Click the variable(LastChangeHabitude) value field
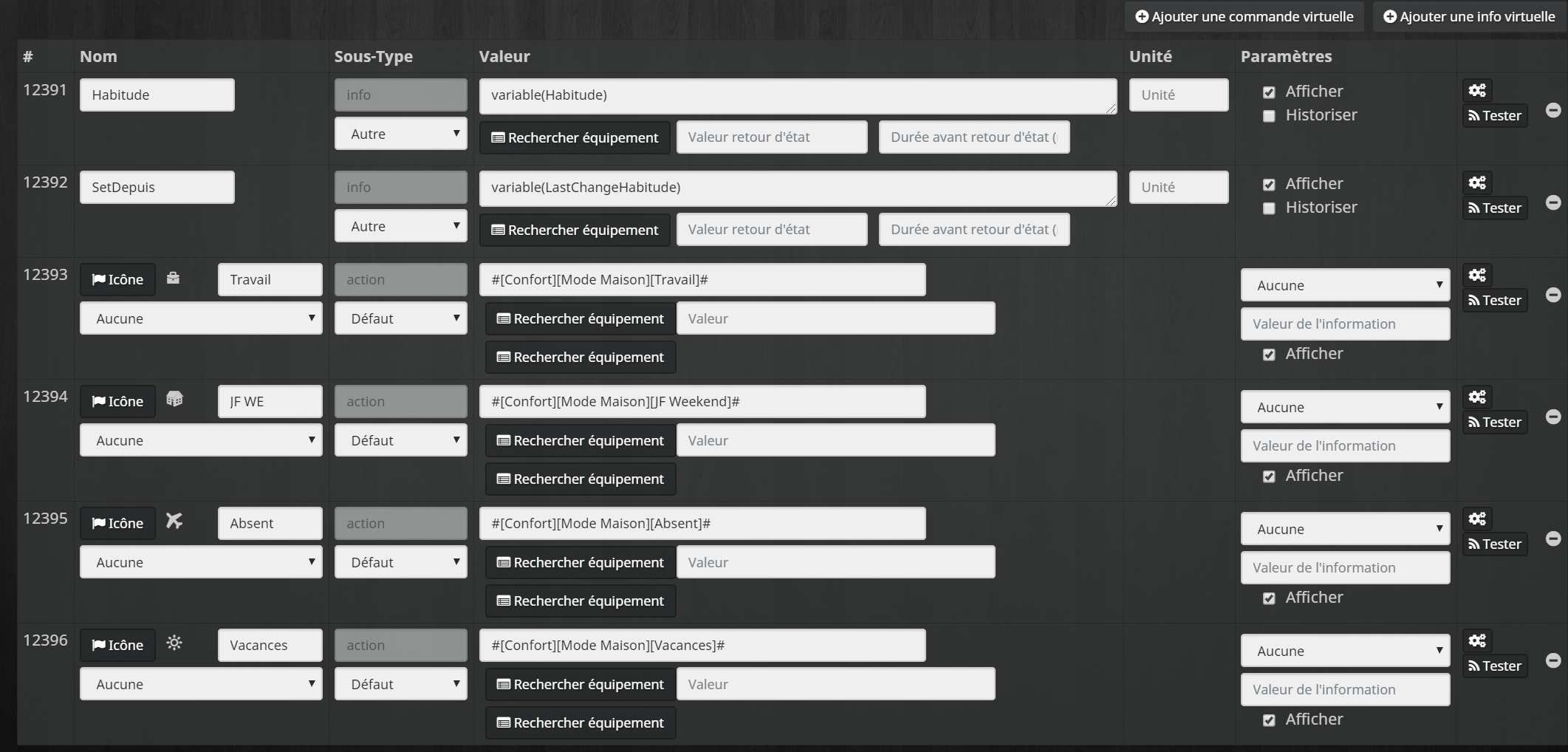1568x752 pixels. (x=798, y=188)
